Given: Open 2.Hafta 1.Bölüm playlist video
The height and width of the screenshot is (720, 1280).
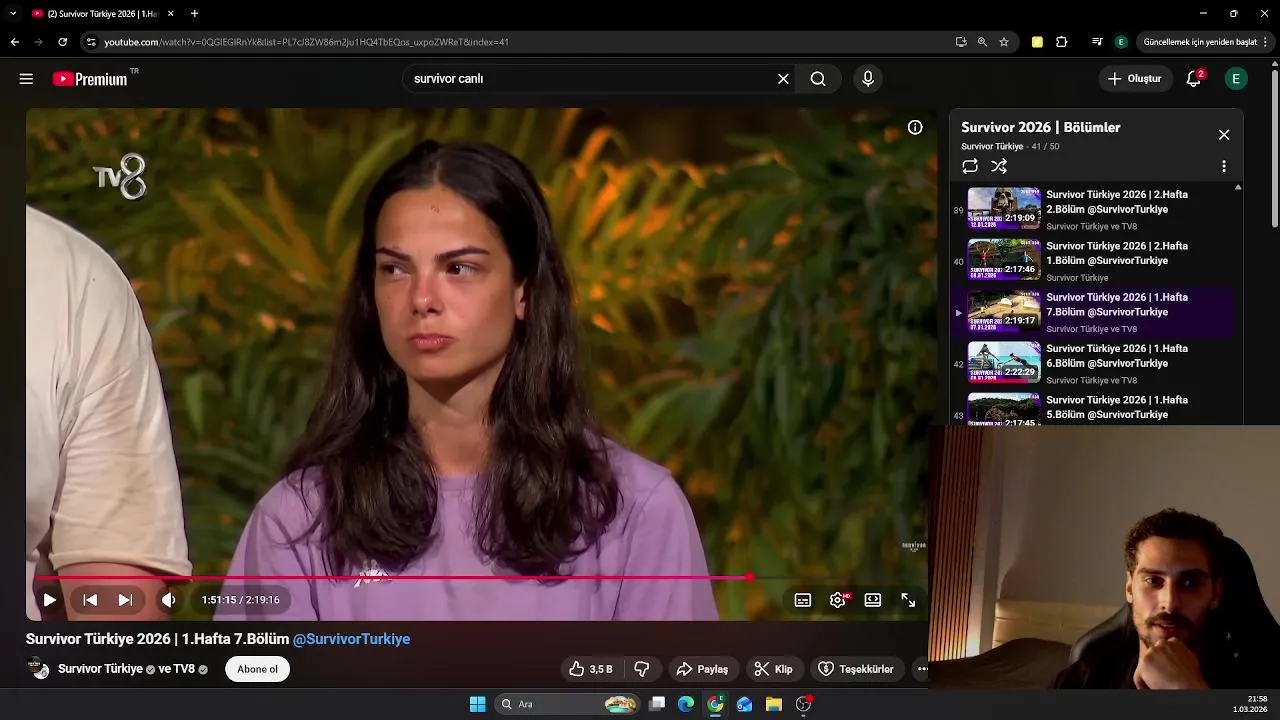Looking at the screenshot, I should (x=1094, y=260).
